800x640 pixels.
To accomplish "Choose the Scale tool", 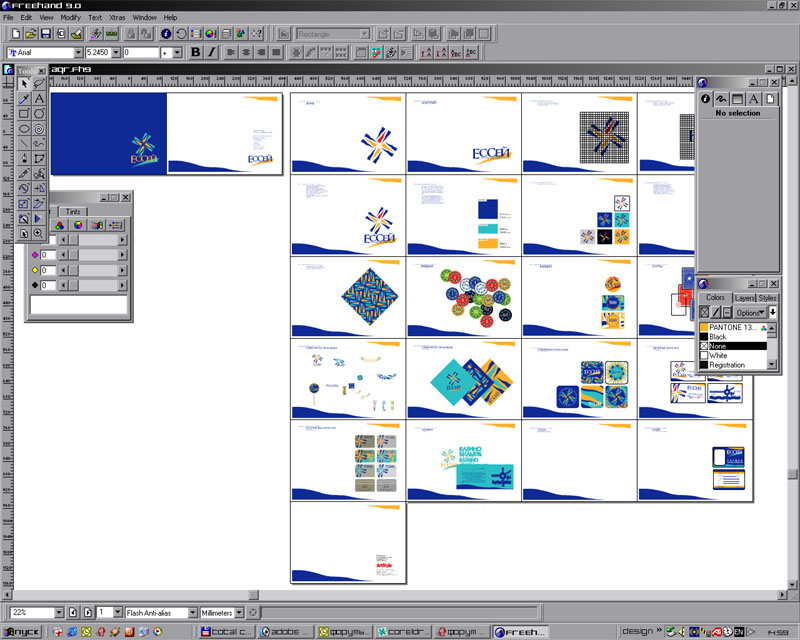I will click(24, 204).
